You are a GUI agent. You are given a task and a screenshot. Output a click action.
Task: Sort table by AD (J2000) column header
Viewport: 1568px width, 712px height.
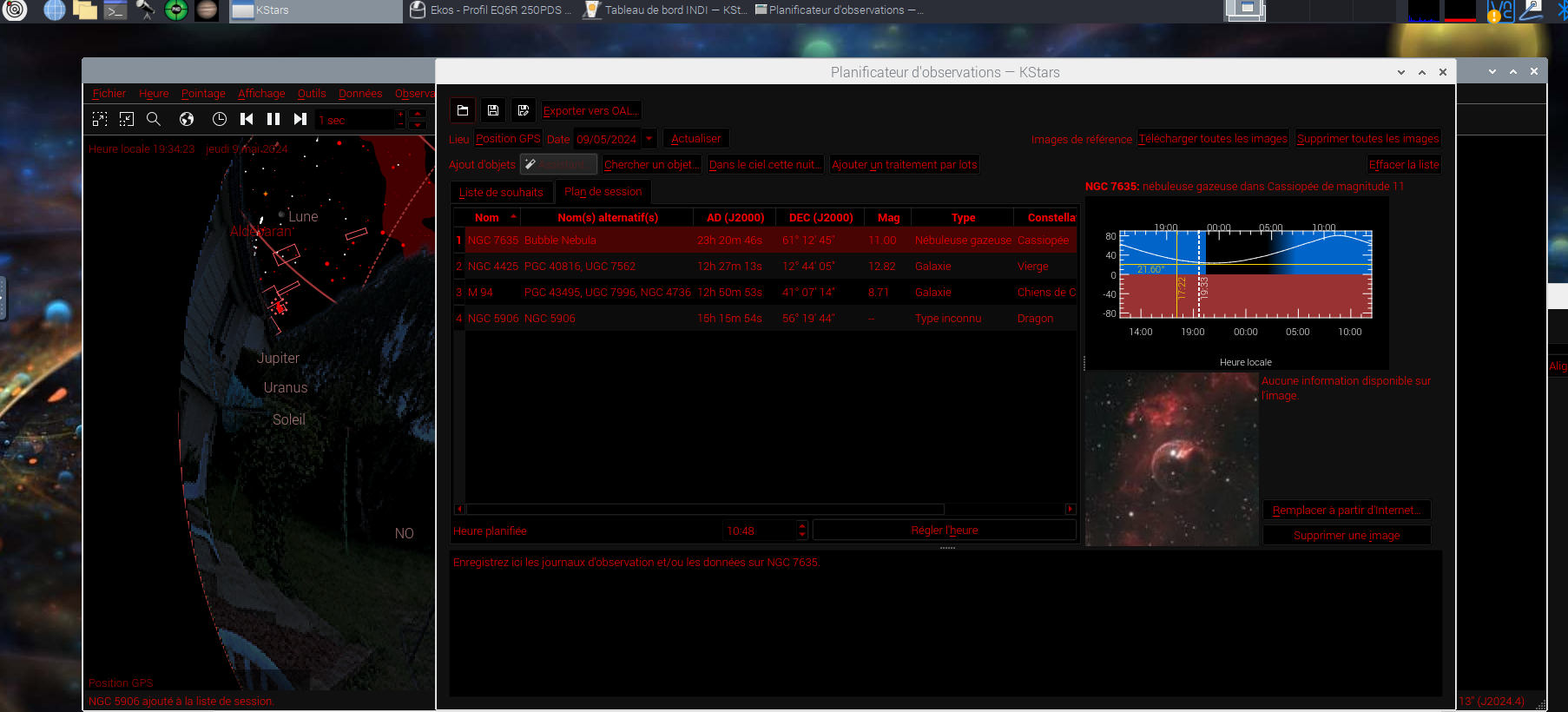coord(735,217)
